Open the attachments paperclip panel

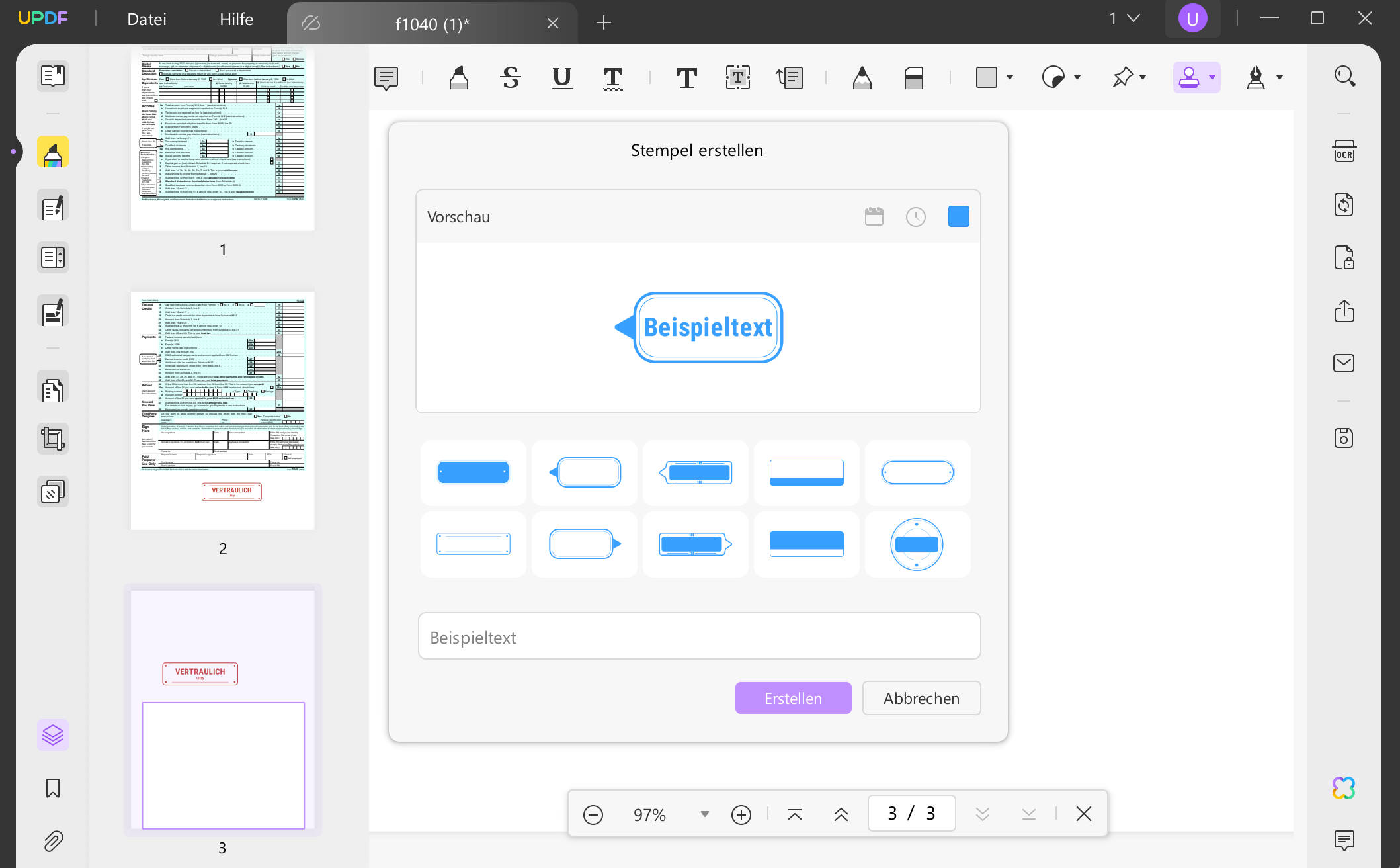point(53,841)
